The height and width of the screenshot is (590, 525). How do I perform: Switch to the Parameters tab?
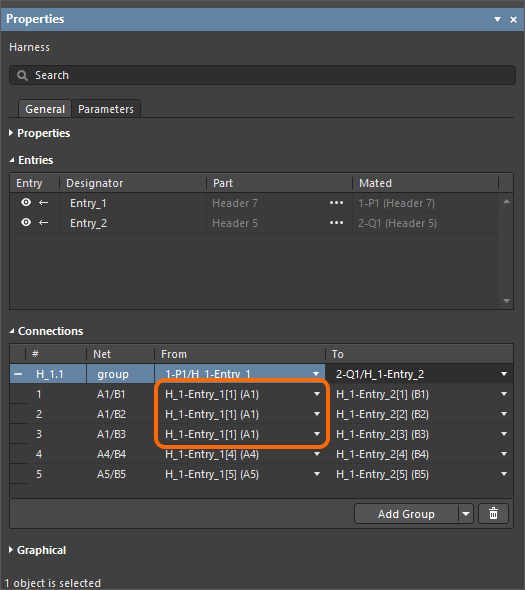point(106,109)
